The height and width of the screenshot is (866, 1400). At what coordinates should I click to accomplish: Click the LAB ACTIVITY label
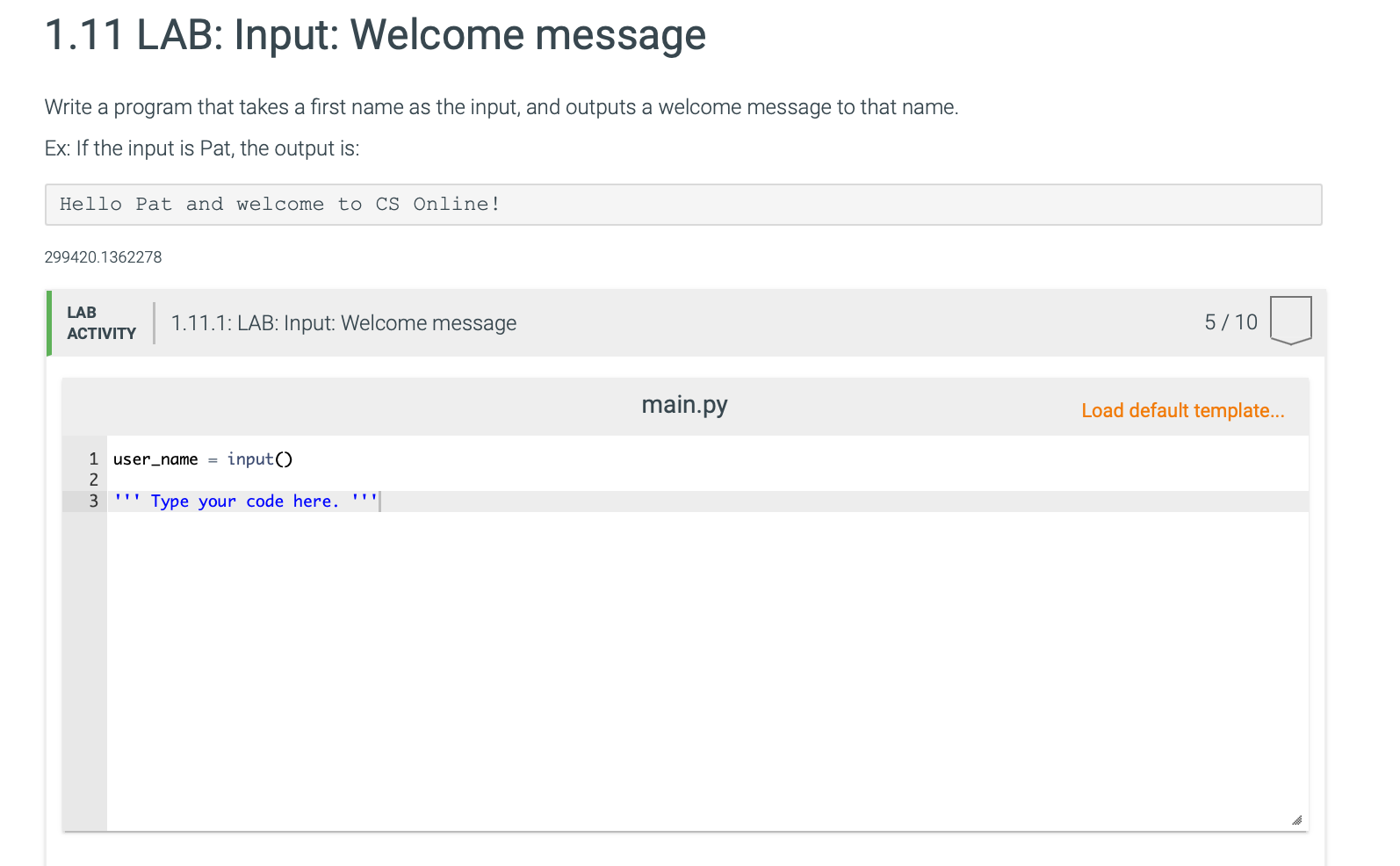click(x=101, y=323)
